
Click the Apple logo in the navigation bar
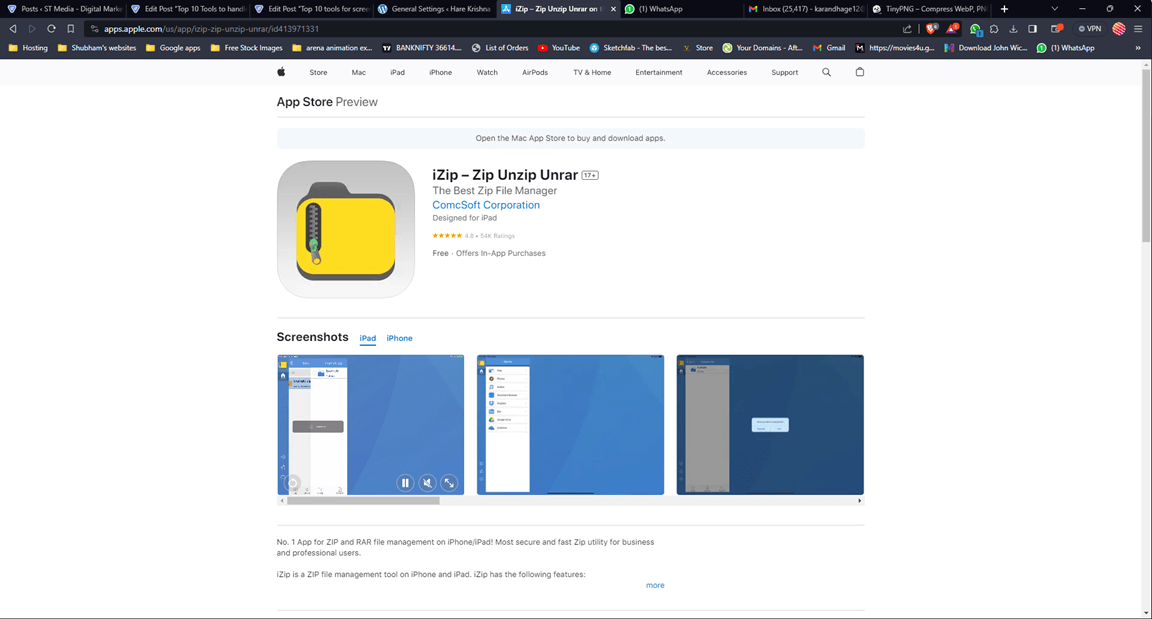pyautogui.click(x=281, y=72)
